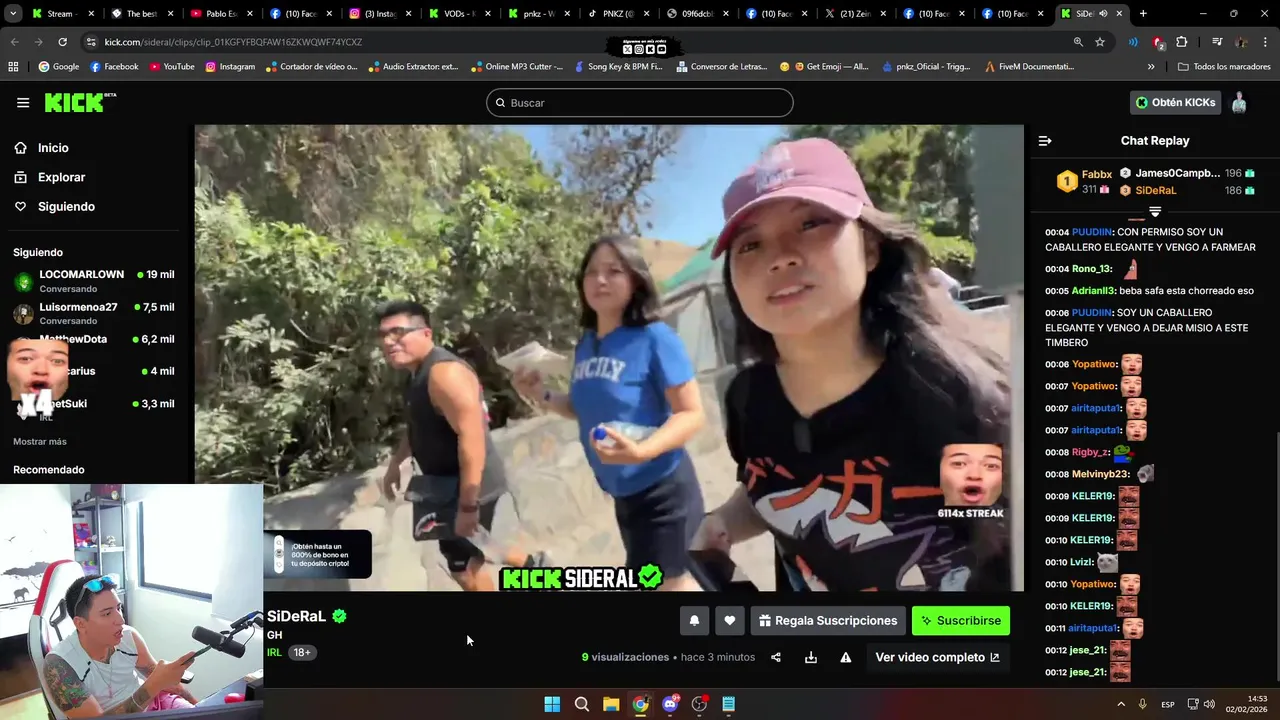Viewport: 1280px width, 720px height.
Task: Download the clip with download icon
Action: click(811, 657)
